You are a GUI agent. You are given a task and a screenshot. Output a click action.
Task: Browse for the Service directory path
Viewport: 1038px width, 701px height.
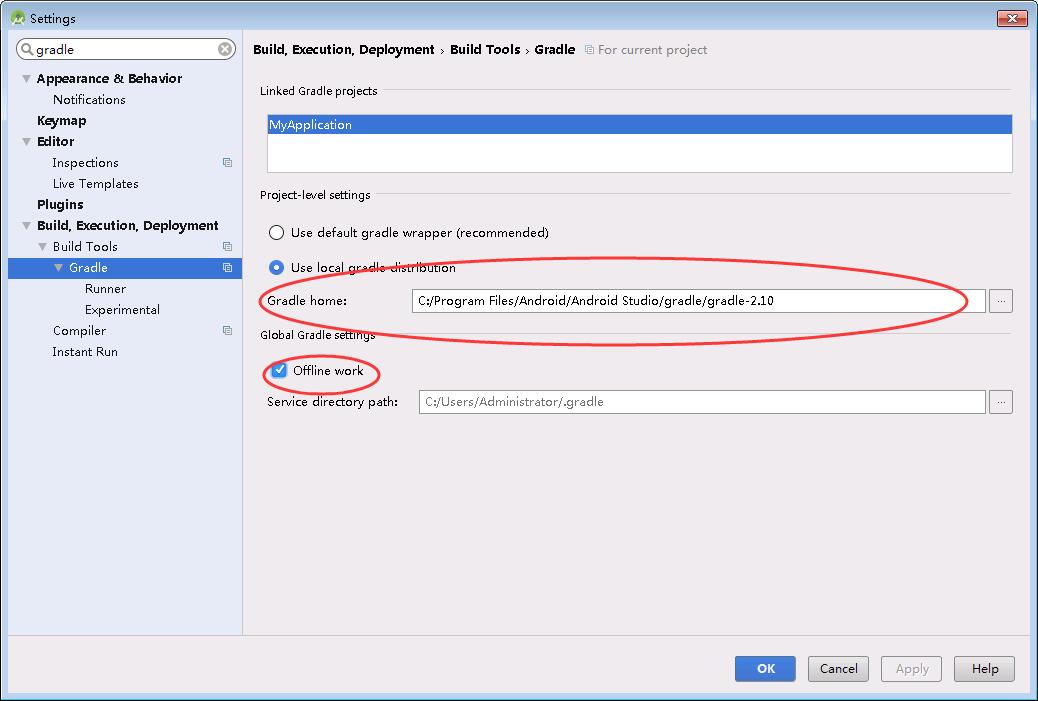[1000, 402]
